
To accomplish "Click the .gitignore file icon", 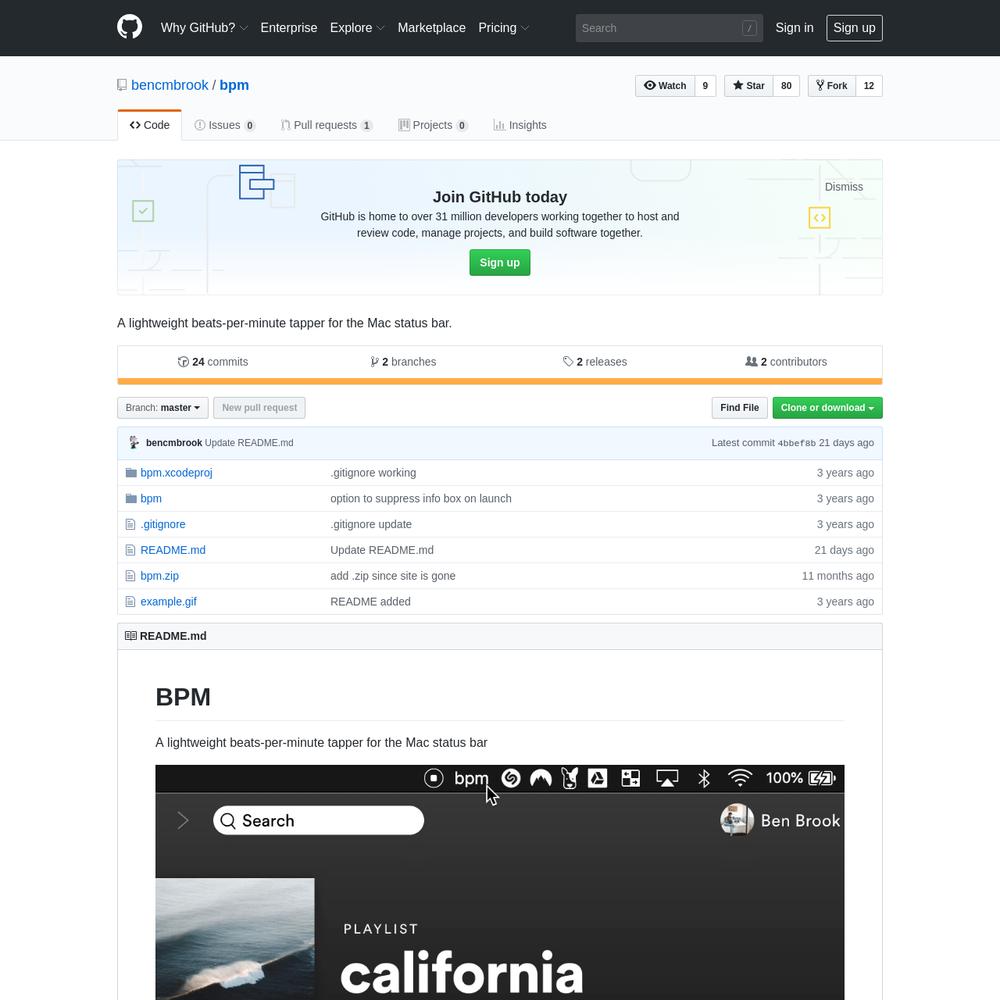I will tap(130, 524).
